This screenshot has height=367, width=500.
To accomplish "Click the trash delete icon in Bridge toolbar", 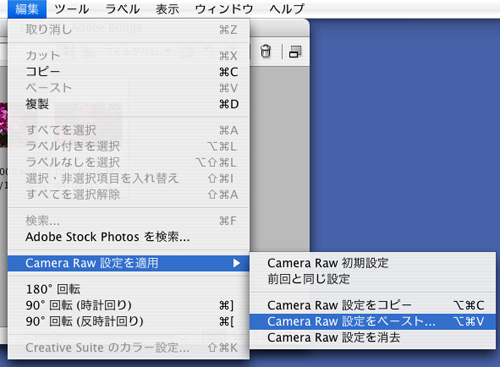I will 266,52.
